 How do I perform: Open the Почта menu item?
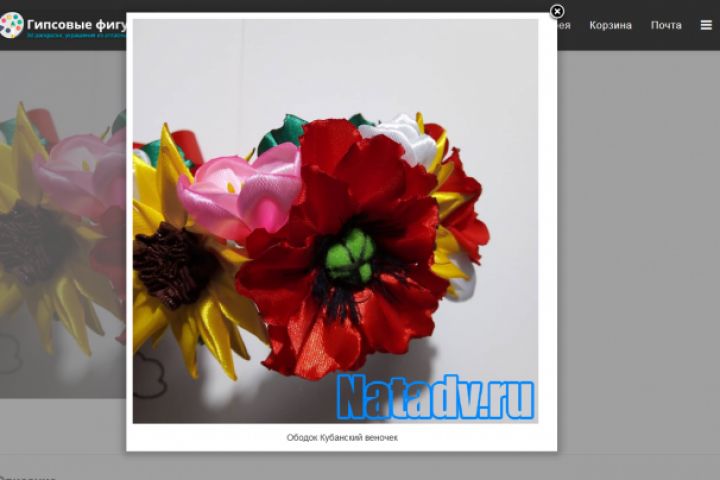tap(666, 25)
